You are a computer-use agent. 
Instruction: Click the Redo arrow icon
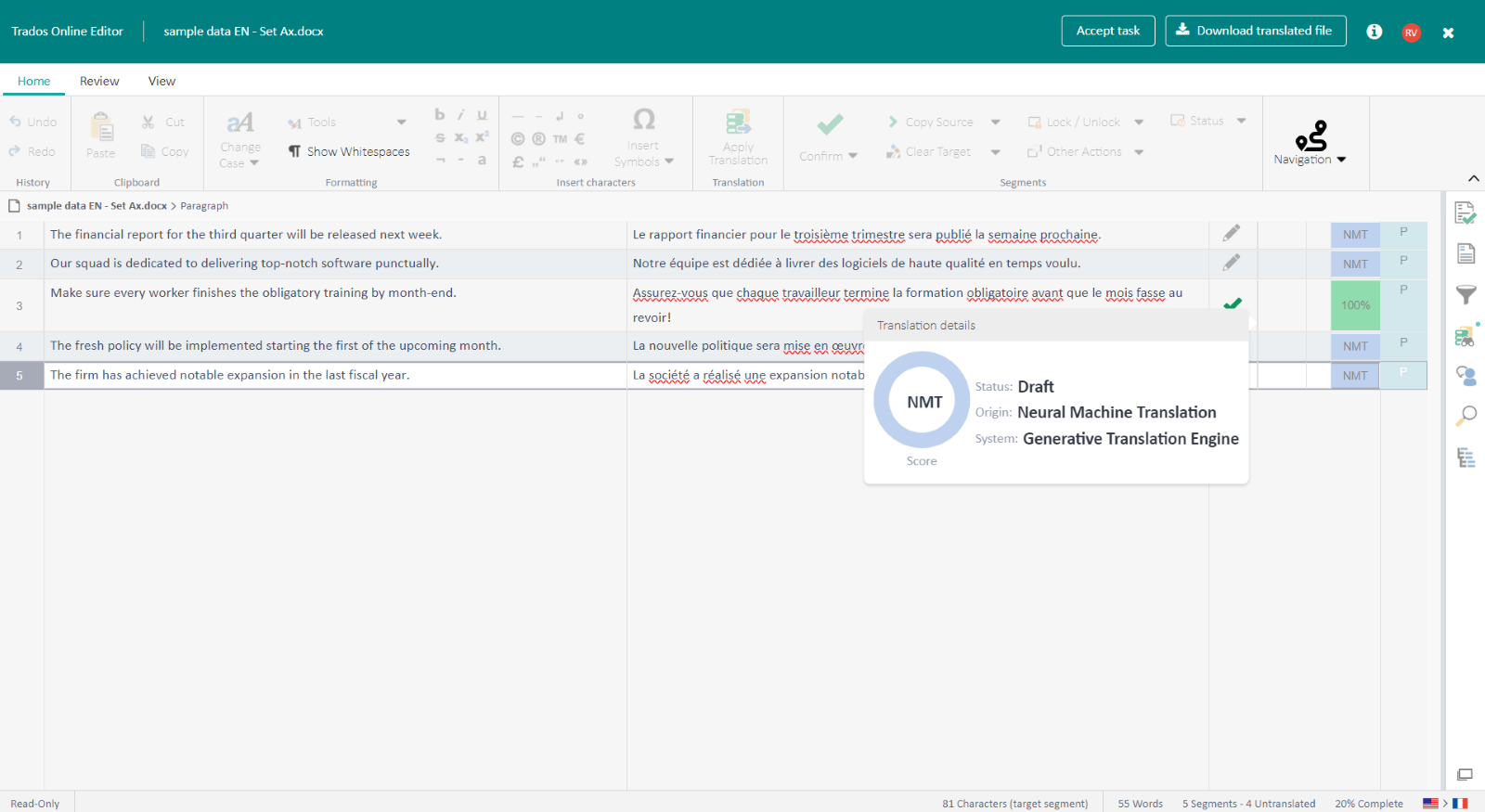pos(15,151)
